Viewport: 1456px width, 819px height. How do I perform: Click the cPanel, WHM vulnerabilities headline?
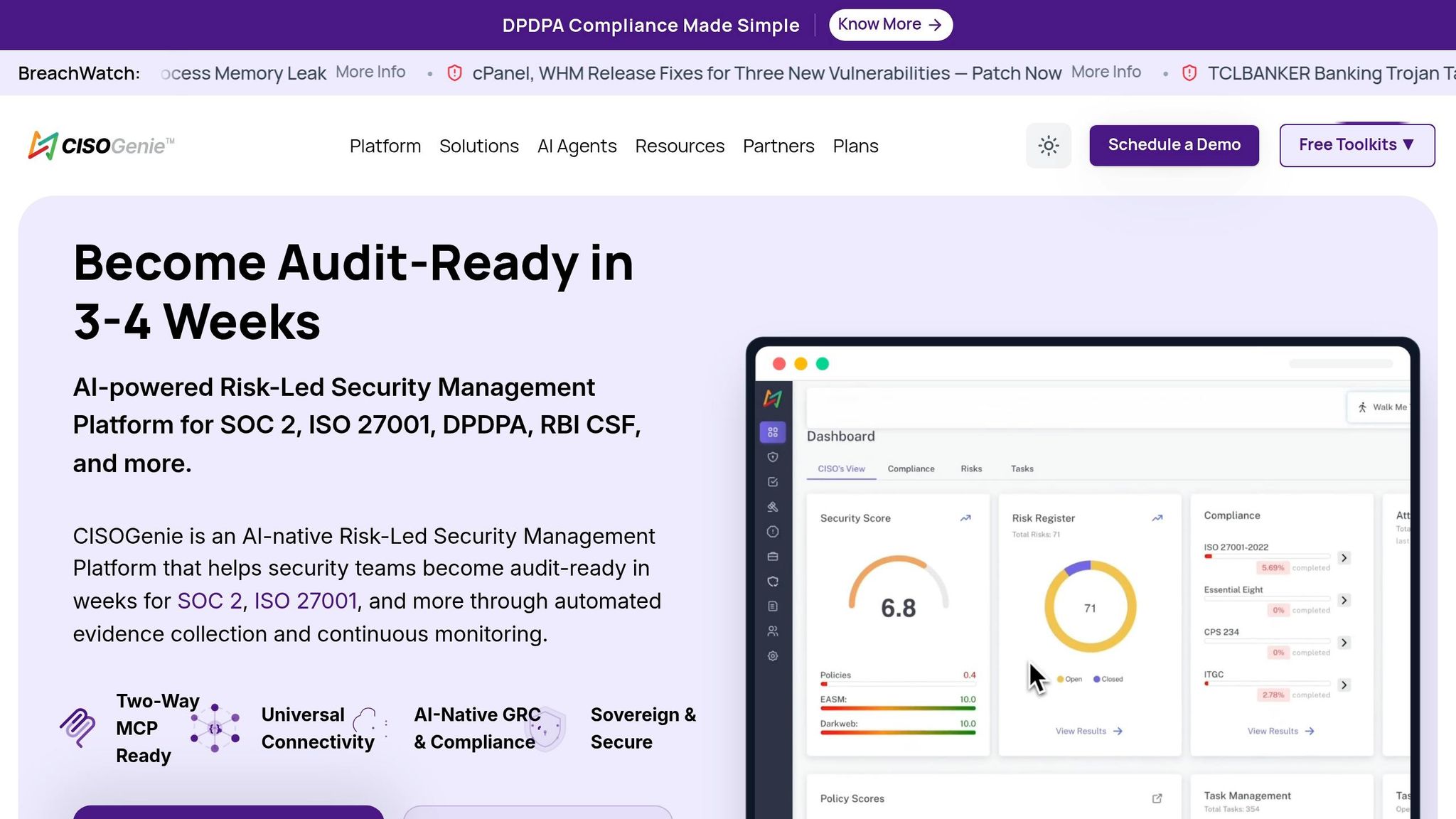tap(767, 73)
